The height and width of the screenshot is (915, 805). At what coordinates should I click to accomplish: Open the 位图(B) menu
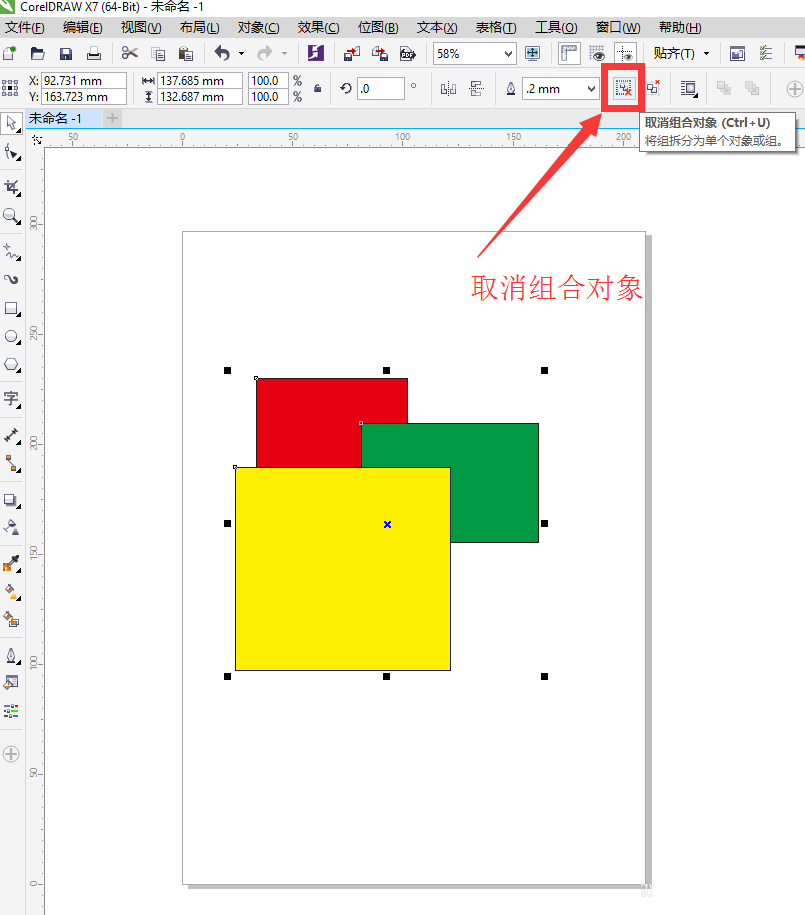(x=378, y=27)
